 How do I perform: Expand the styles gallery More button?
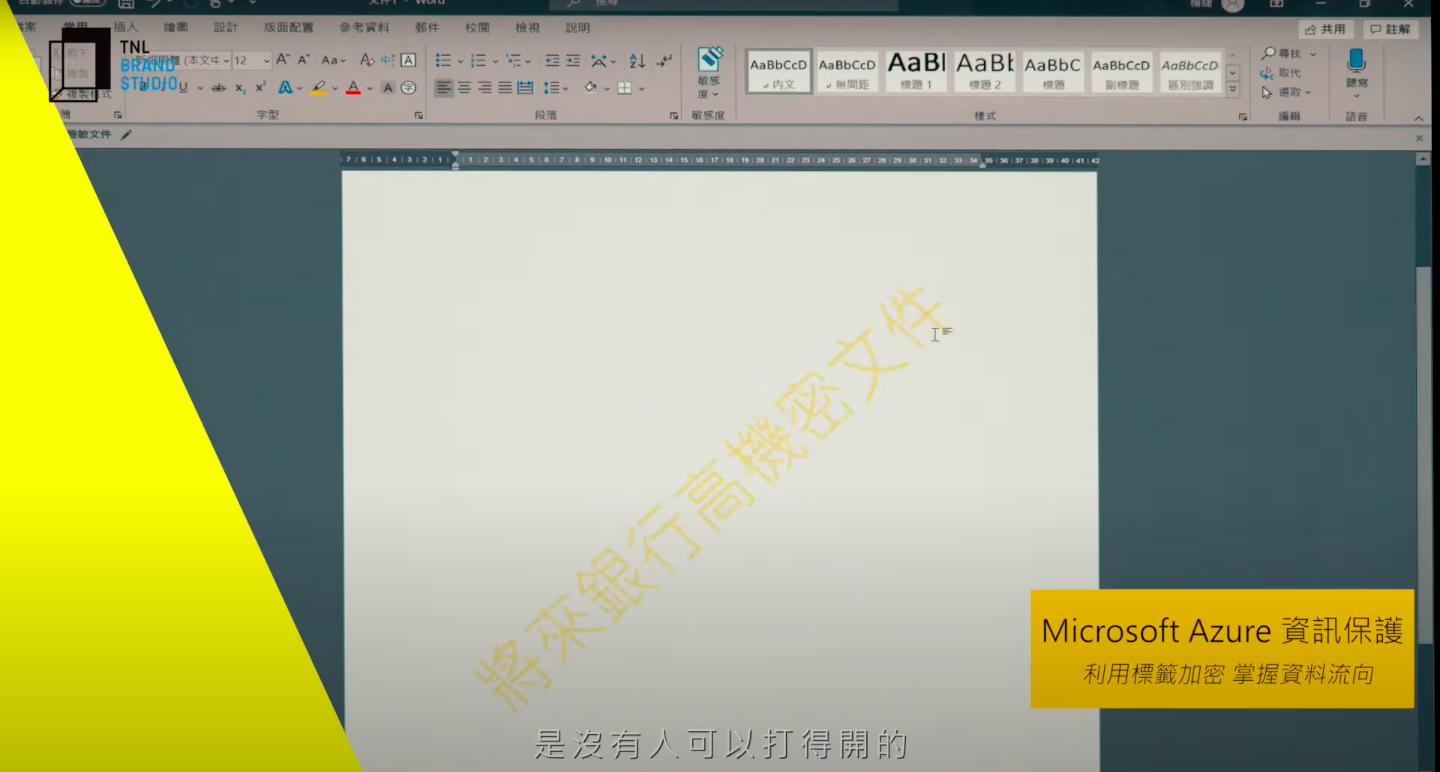pyautogui.click(x=1232, y=90)
